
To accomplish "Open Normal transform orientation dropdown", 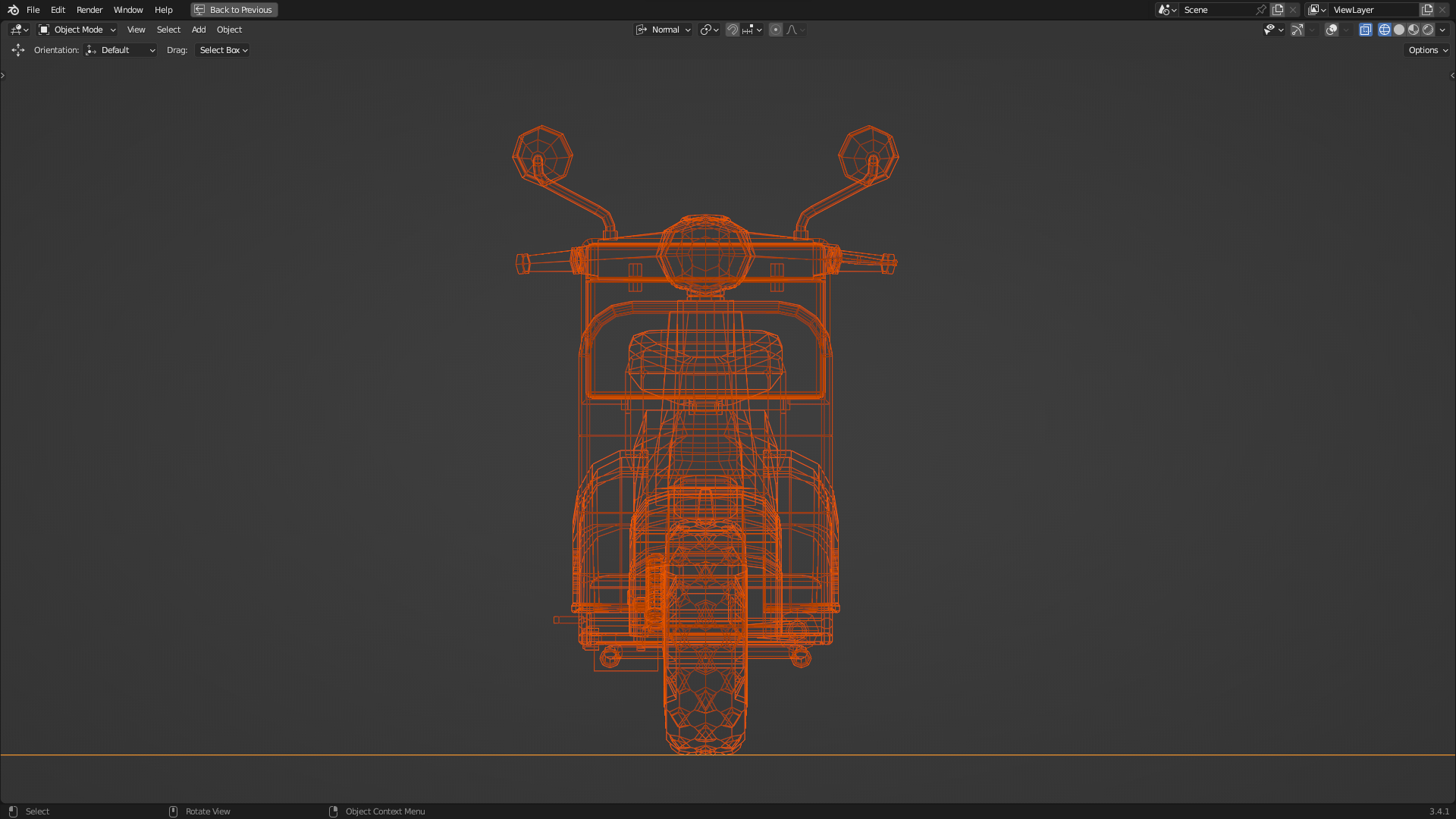I will [x=664, y=30].
